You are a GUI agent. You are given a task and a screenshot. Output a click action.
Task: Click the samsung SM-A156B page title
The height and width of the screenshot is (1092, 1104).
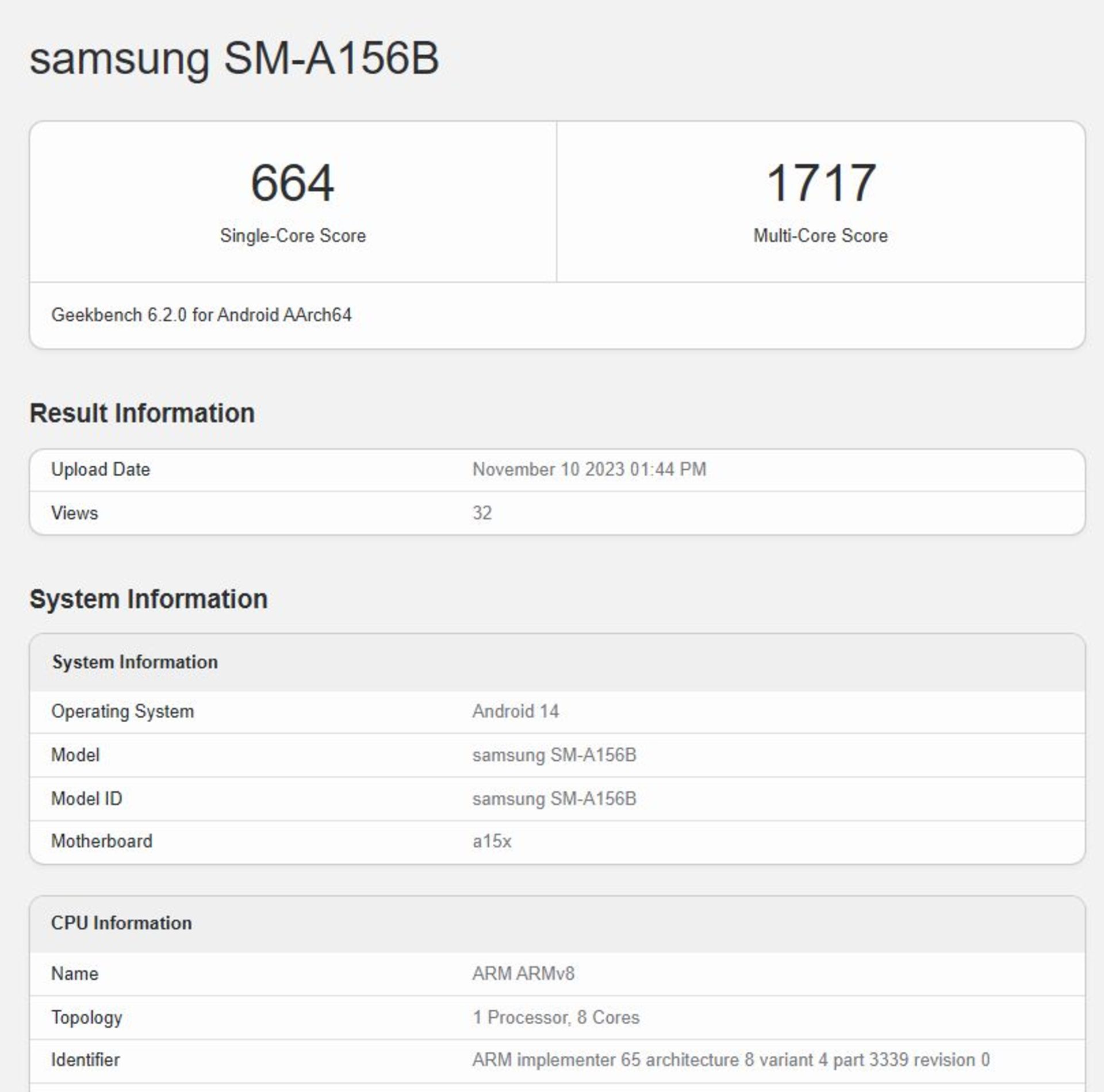pos(234,59)
